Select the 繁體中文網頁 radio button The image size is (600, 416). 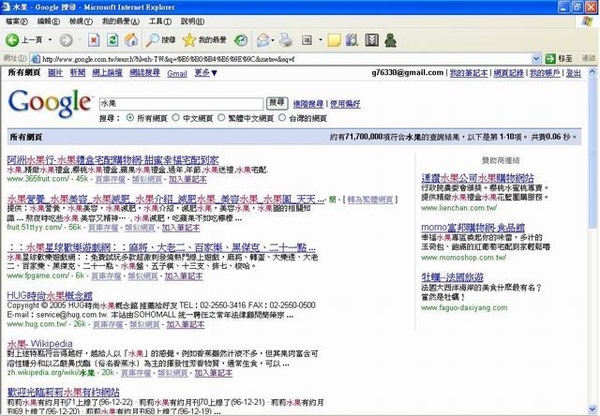[221, 118]
